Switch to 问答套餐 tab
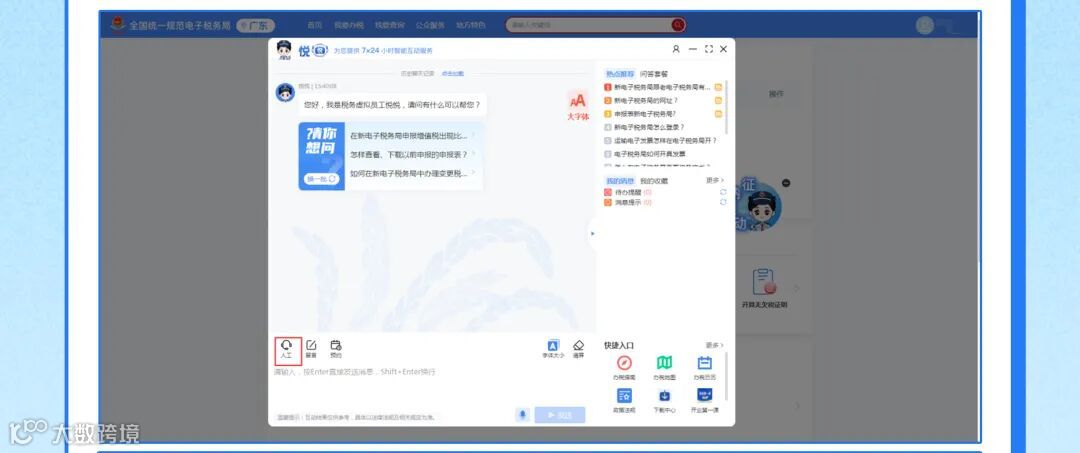 pyautogui.click(x=654, y=74)
